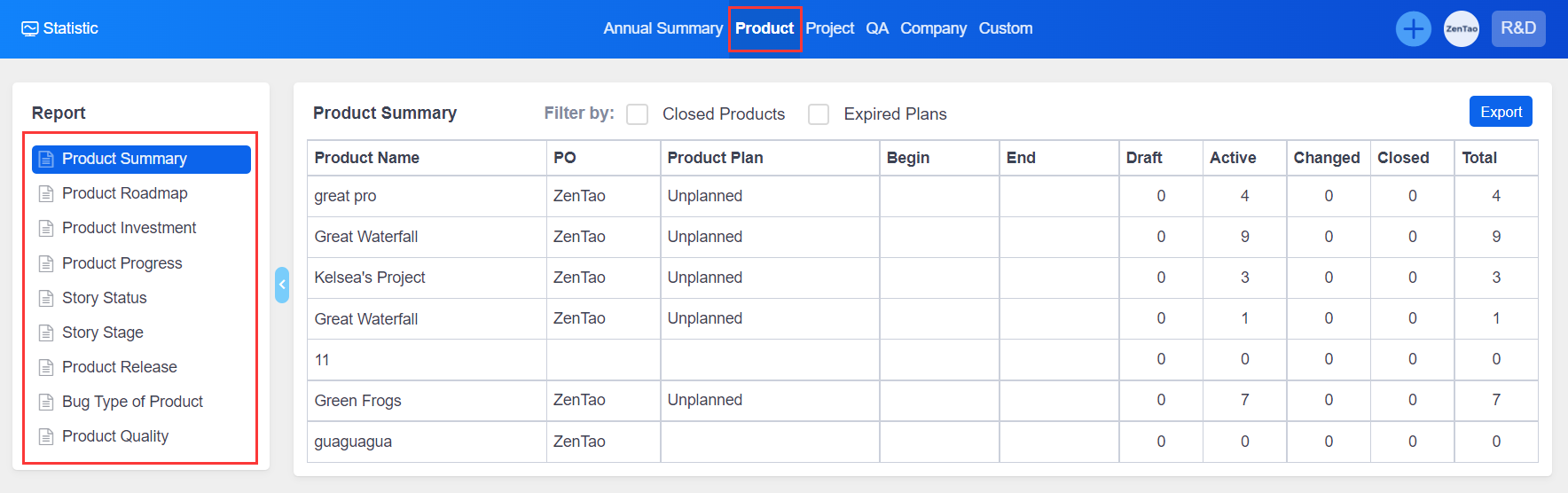Click the Product Quality document icon
Viewport: 1568px width, 493px height.
[x=46, y=436]
